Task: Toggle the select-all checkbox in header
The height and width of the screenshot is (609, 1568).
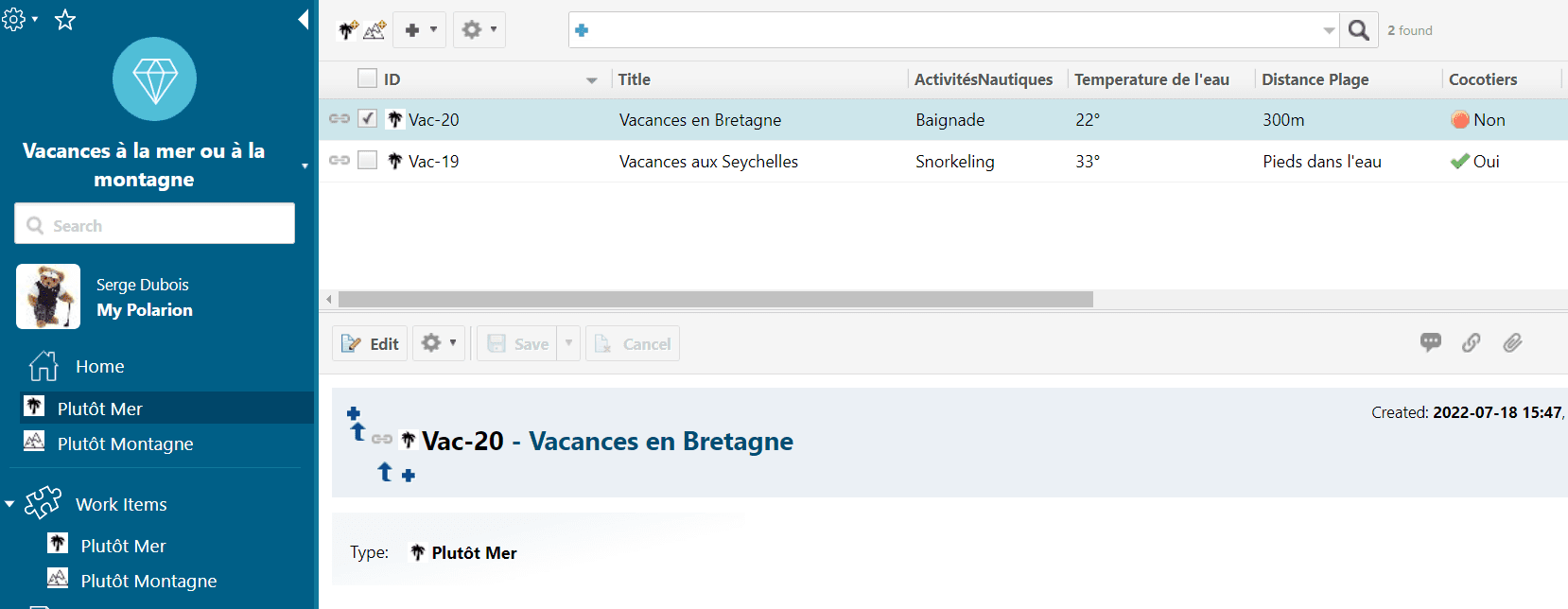Action: click(x=367, y=78)
